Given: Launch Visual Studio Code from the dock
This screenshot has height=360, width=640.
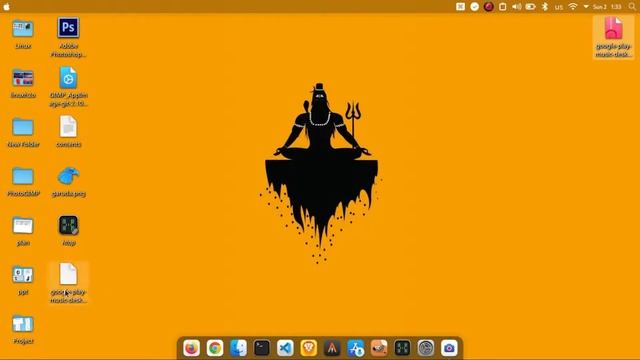Looking at the screenshot, I should [285, 348].
